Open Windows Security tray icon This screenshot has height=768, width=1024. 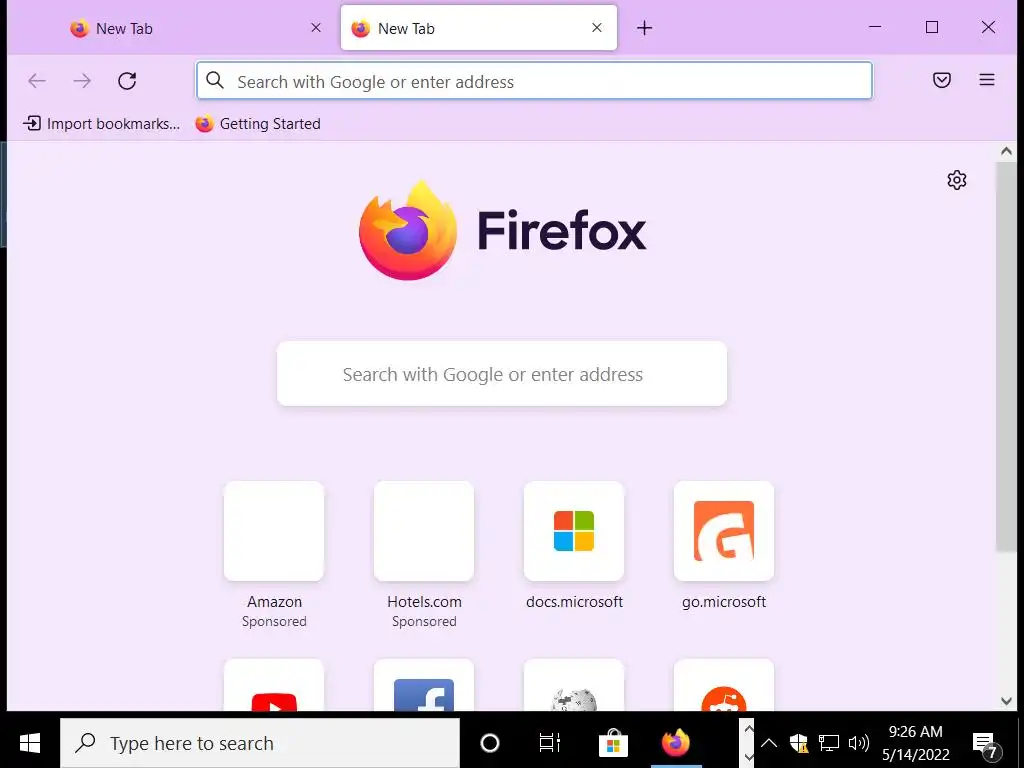pyautogui.click(x=799, y=743)
